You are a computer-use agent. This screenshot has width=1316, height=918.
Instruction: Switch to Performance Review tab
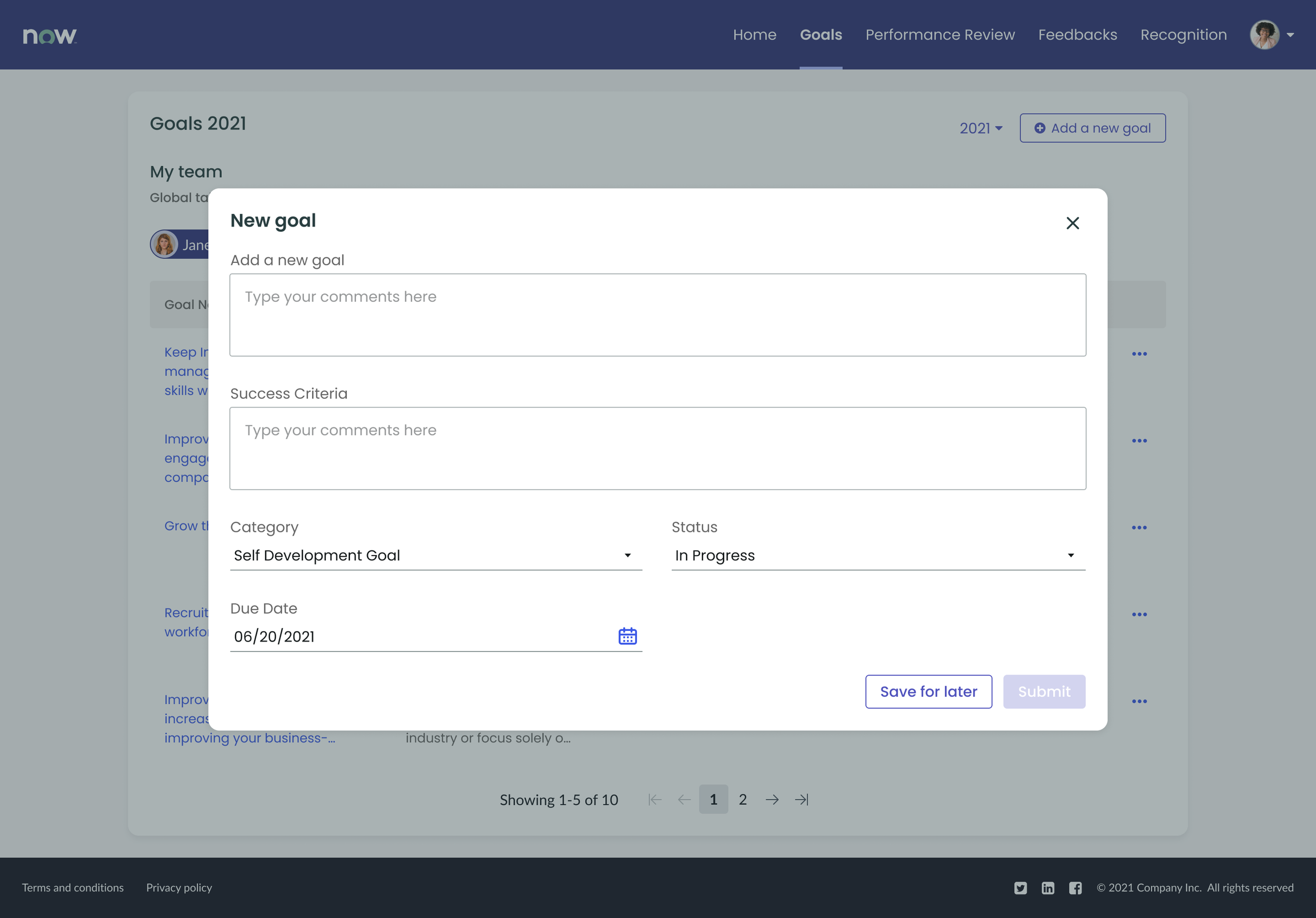(940, 35)
